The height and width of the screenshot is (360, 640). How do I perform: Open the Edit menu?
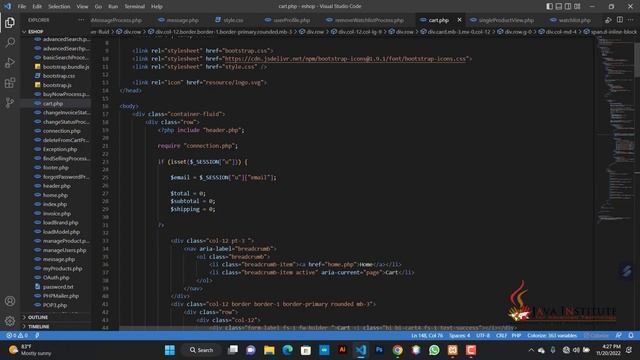pos(37,6)
